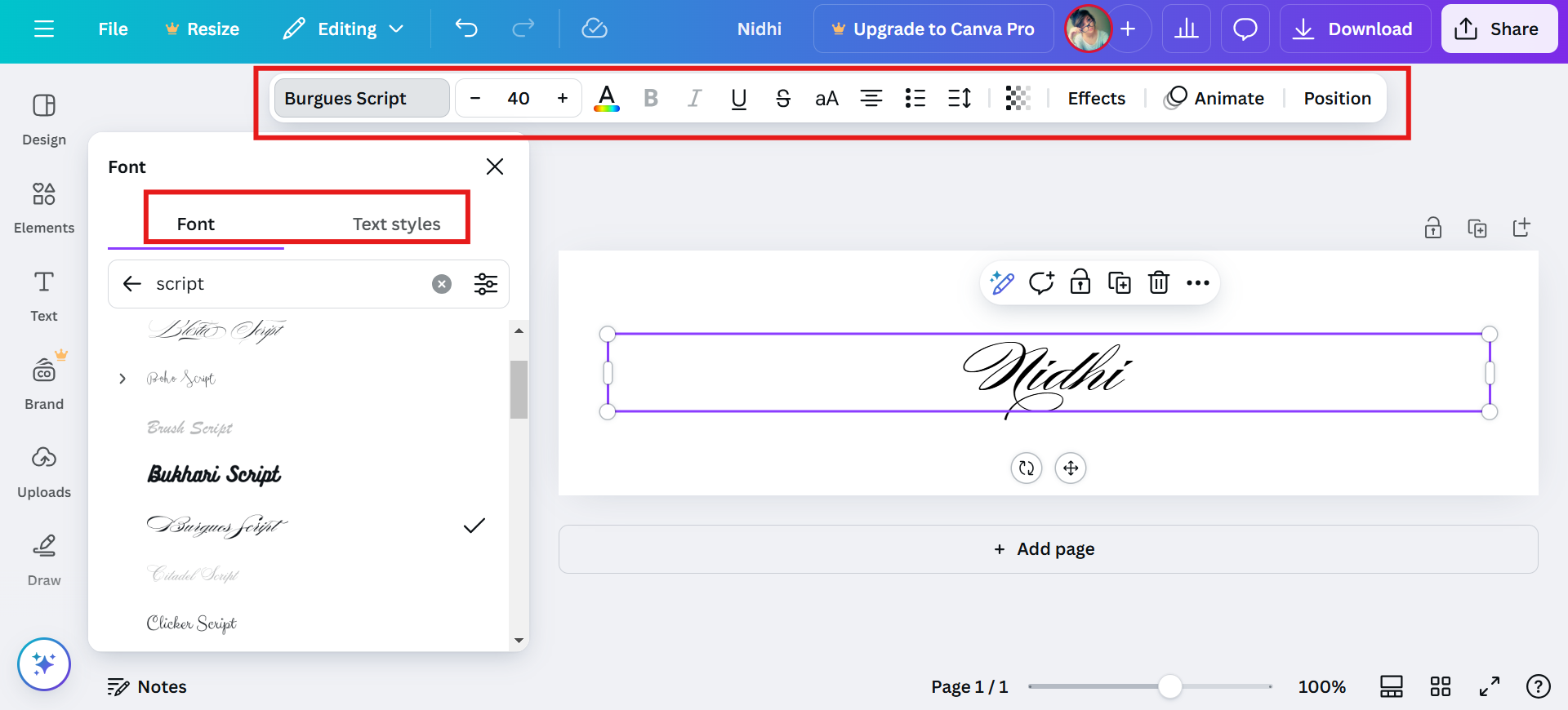Toggle bulleted list formatting

915,99
